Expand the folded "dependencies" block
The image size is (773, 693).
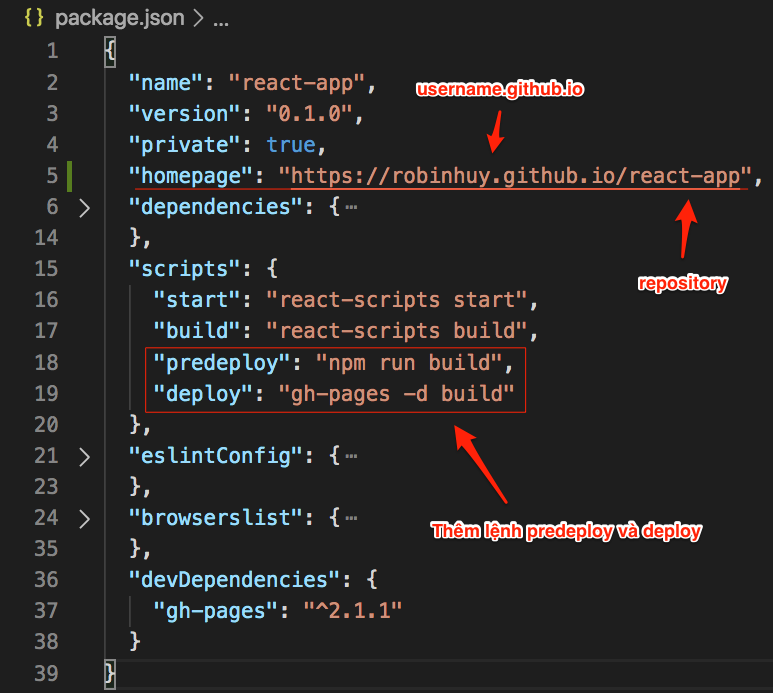click(x=85, y=208)
